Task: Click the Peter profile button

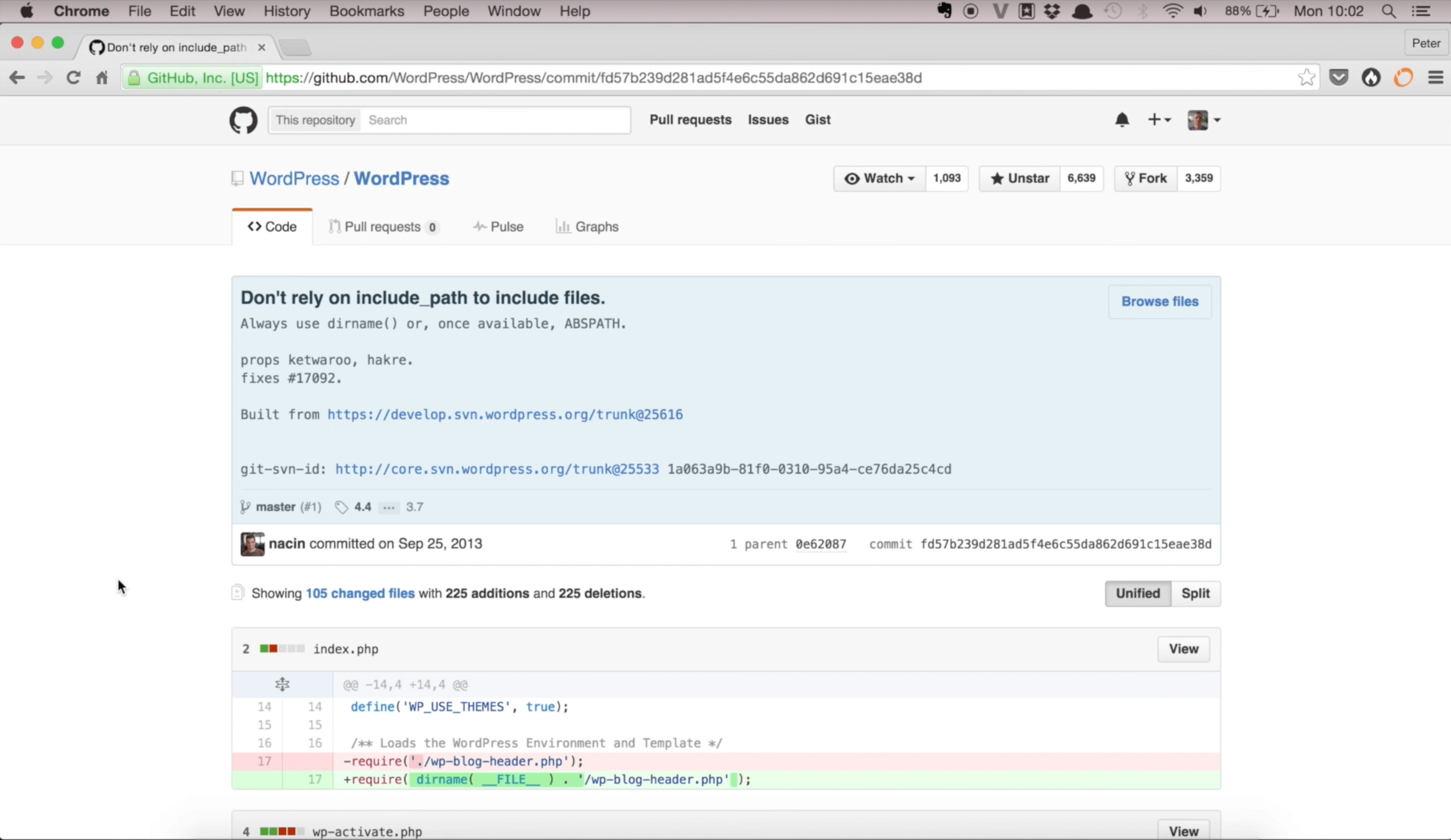Action: coord(1426,43)
